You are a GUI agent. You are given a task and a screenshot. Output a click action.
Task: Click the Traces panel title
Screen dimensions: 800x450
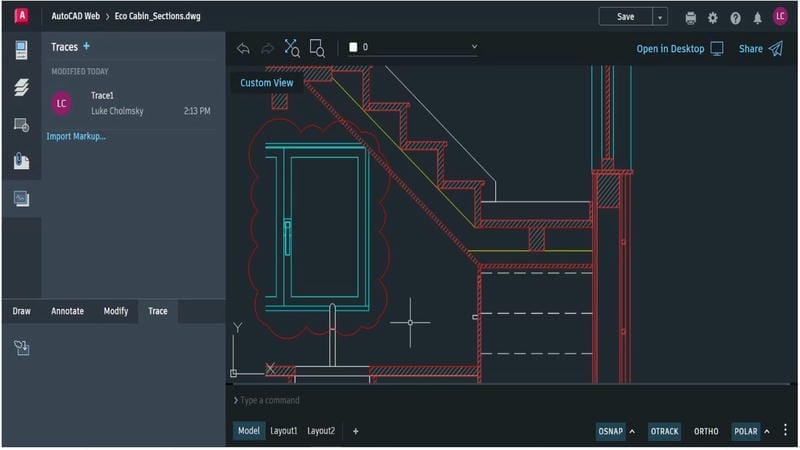tap(64, 47)
